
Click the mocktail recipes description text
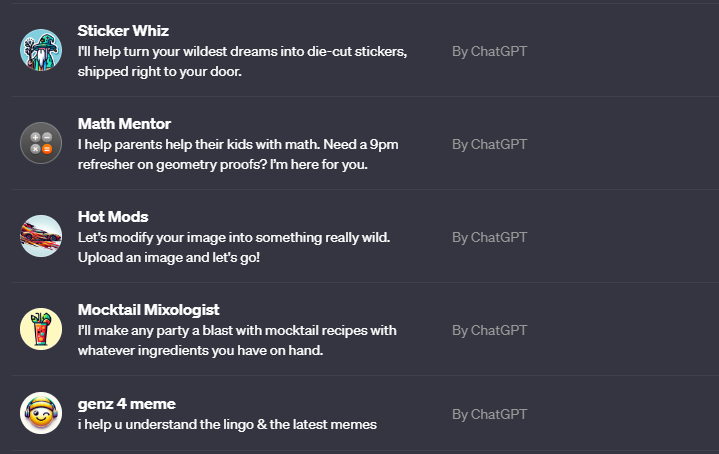pyautogui.click(x=237, y=340)
